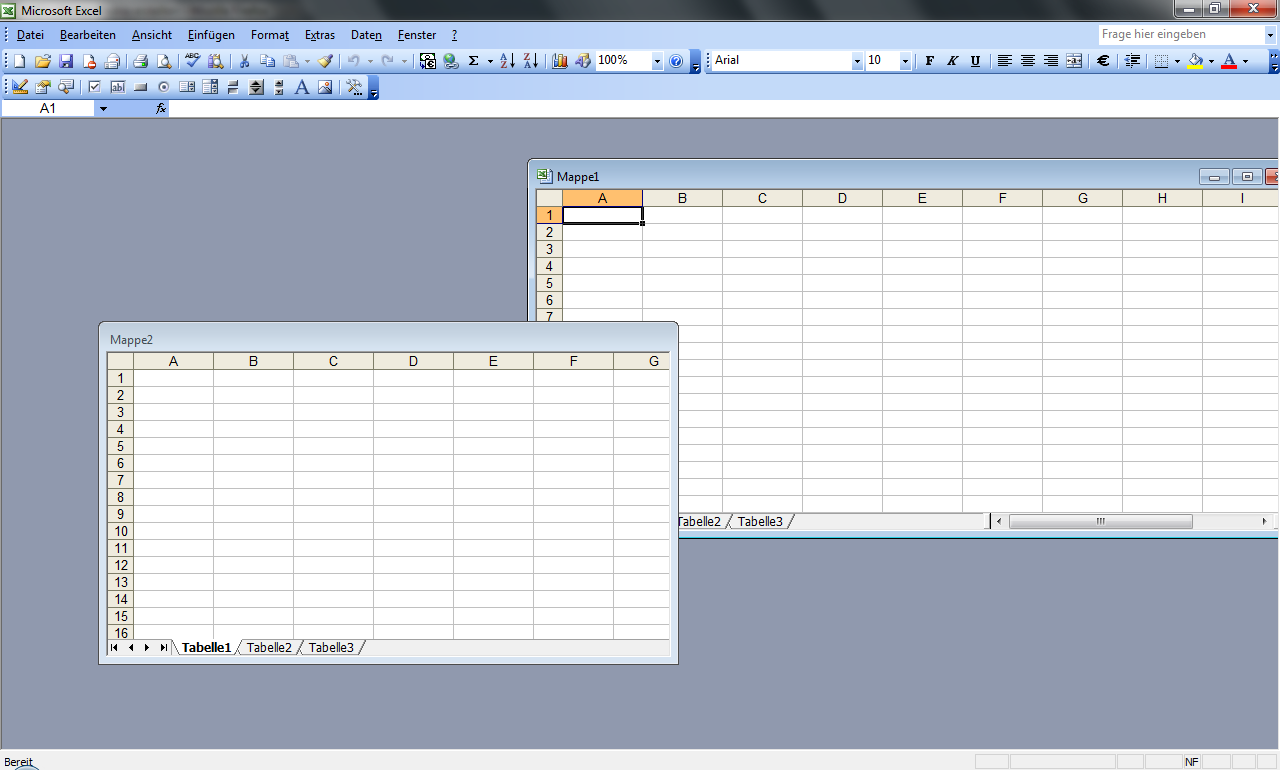Click the Format Painter brush icon
1280x770 pixels.
tap(325, 61)
